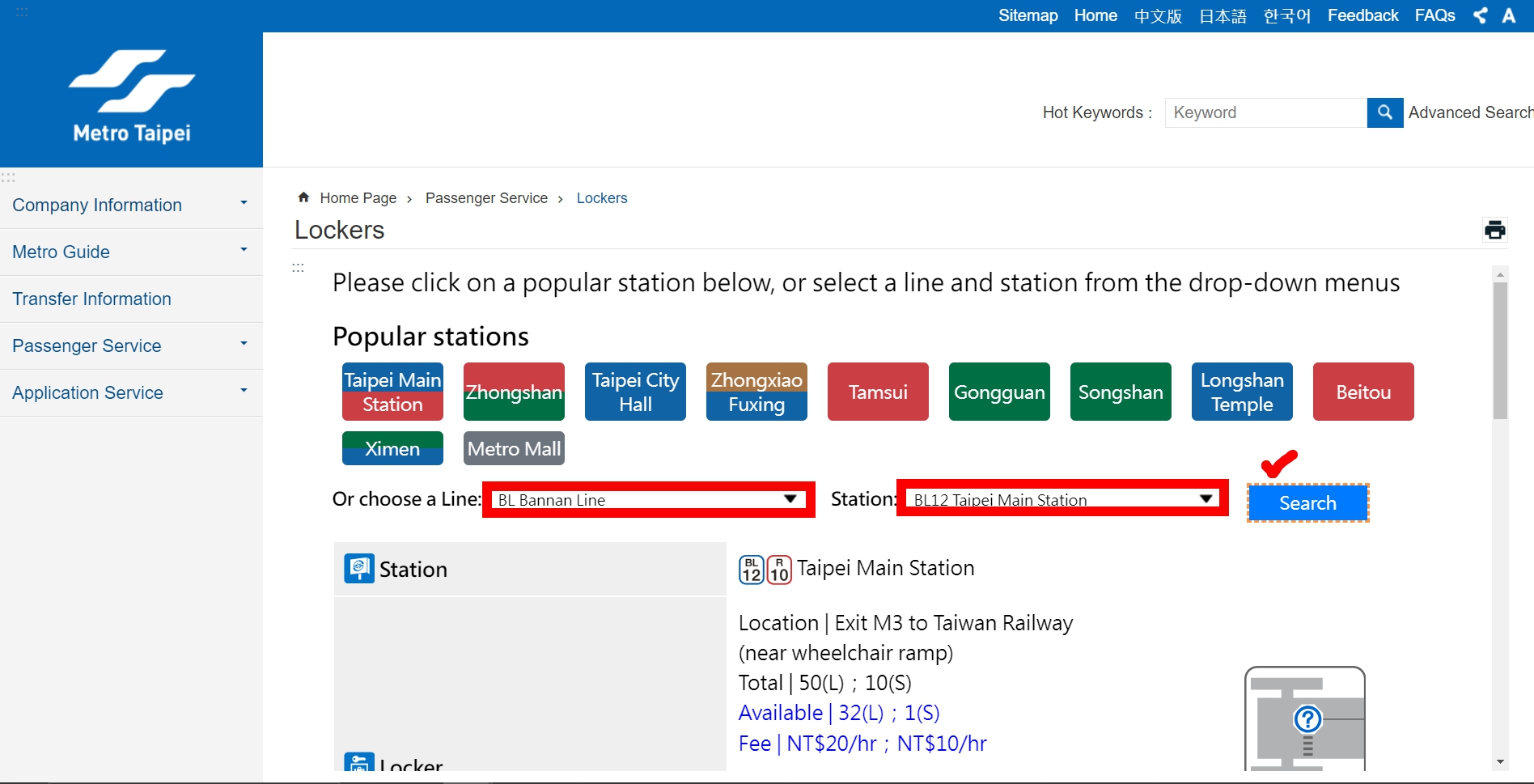This screenshot has height=784, width=1534.
Task: Select Tamsui station
Action: click(878, 392)
